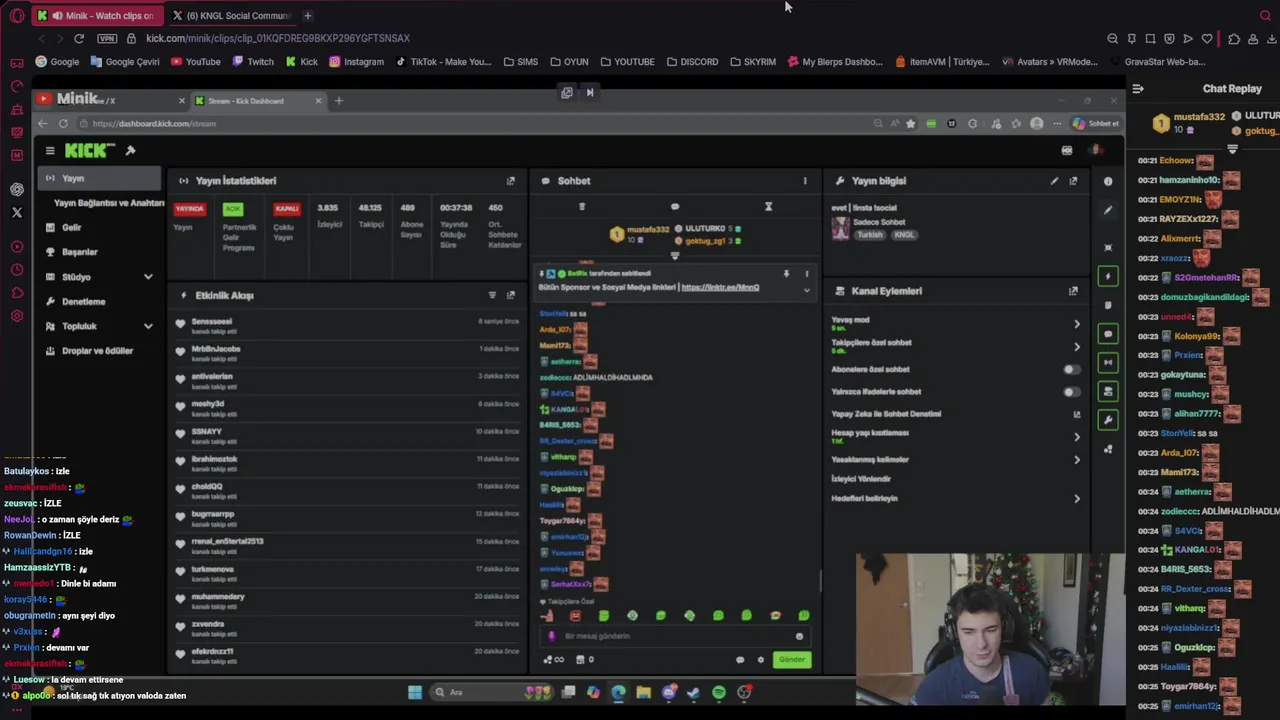Screen dimensions: 1280x720
Task: Open Yayın in dashboard sidebar
Action: point(98,178)
